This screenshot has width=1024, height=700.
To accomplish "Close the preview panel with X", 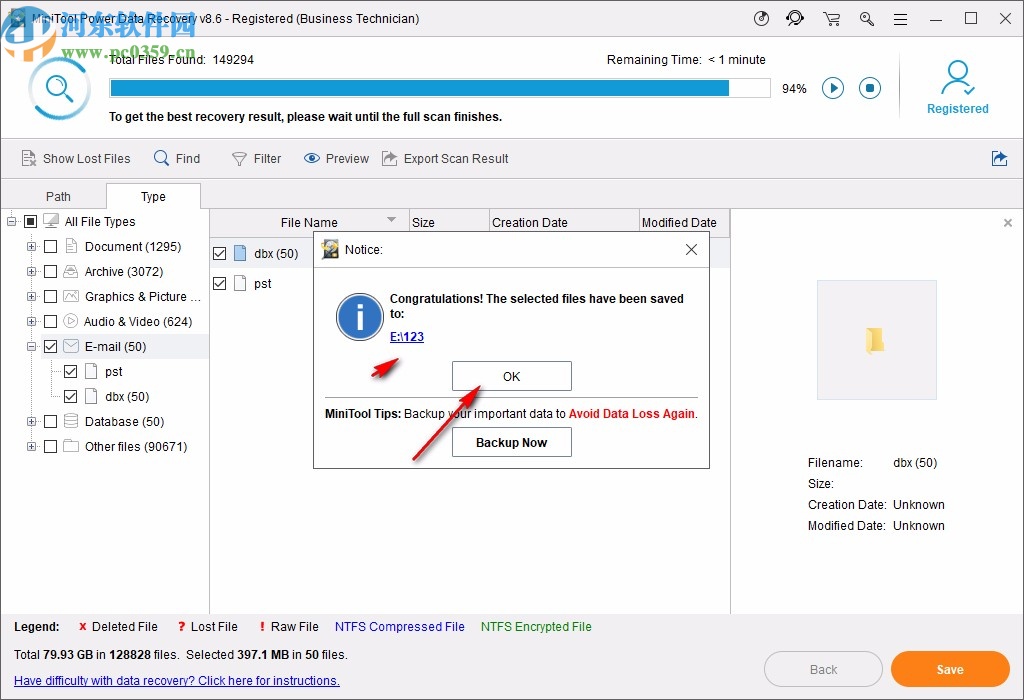I will pyautogui.click(x=1008, y=223).
